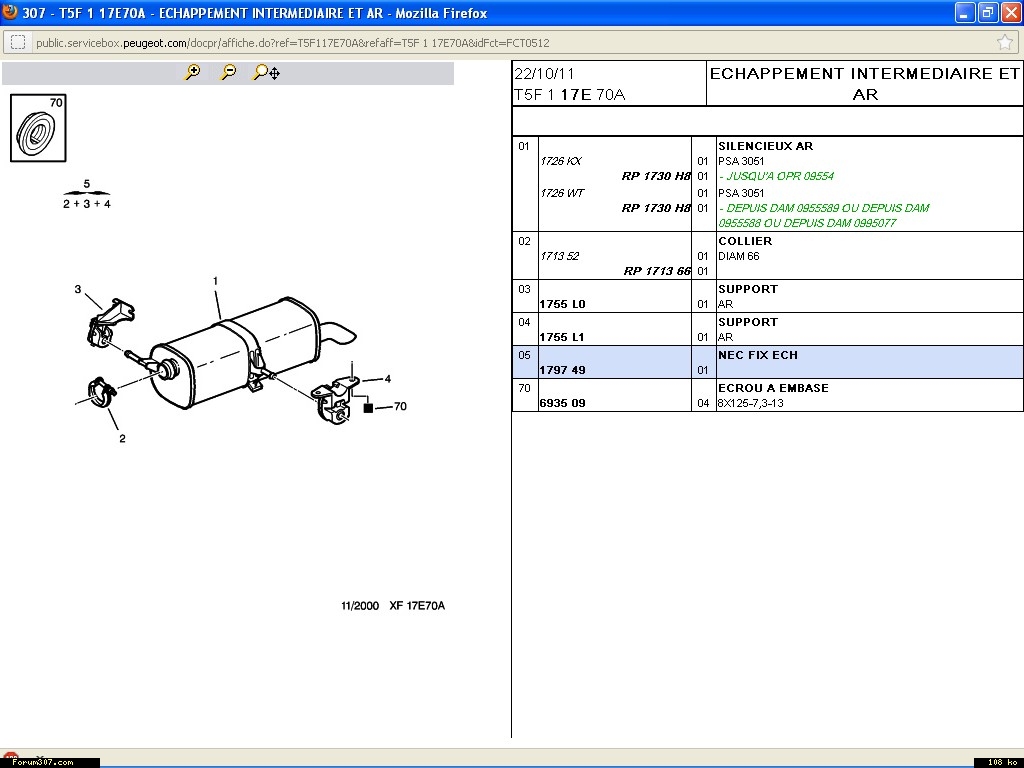Click the Firefox logo in title bar

click(11, 13)
